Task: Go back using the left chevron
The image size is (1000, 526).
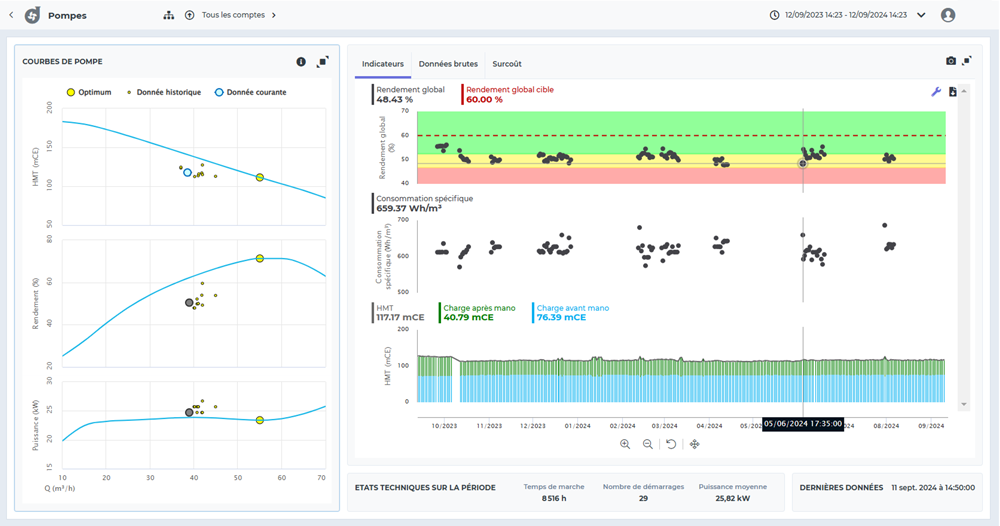Action: (11, 15)
